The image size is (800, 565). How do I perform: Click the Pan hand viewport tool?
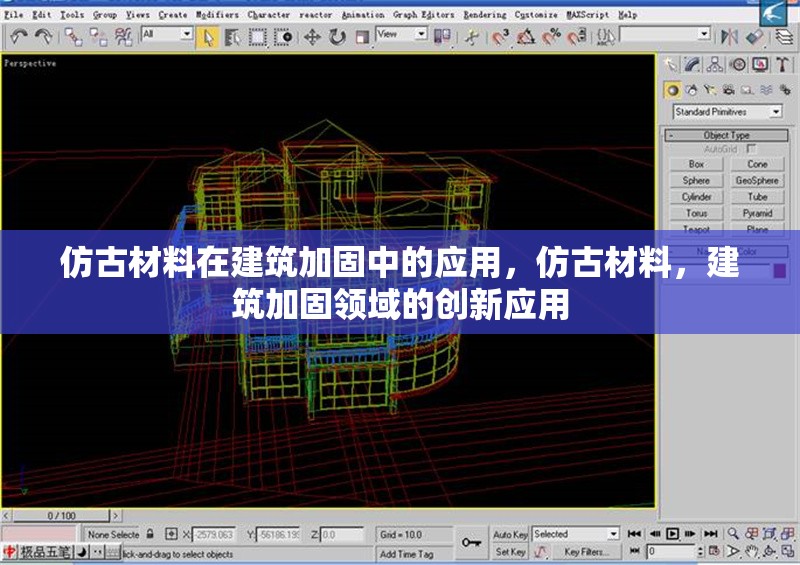pos(751,551)
